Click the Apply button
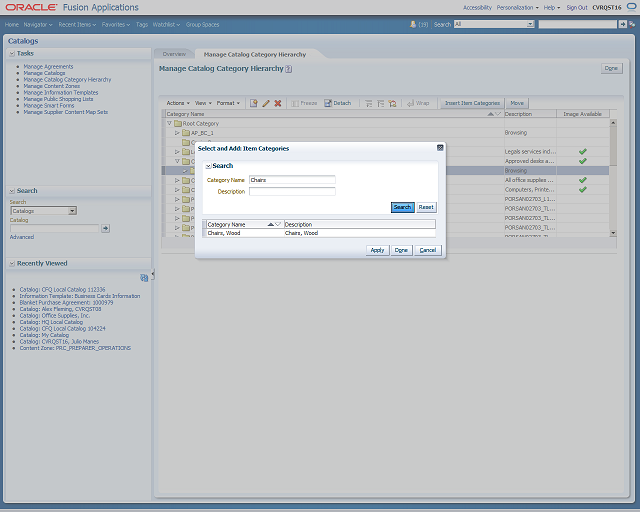The width and height of the screenshot is (640, 512). coord(377,250)
